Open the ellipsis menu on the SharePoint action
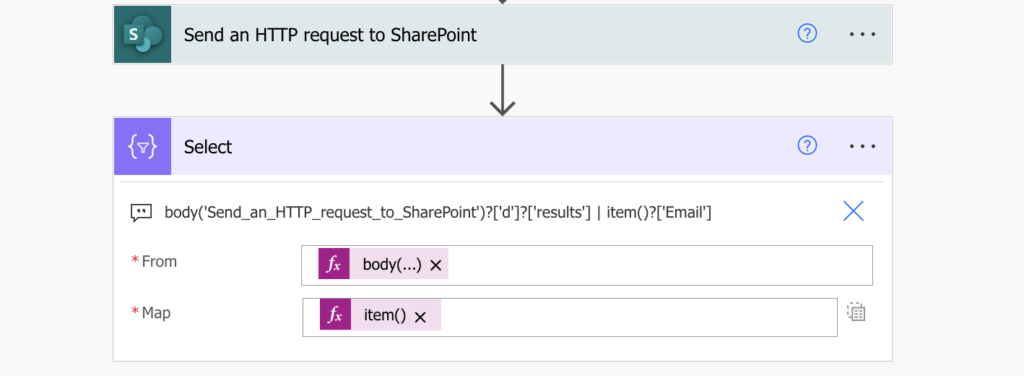 [x=862, y=35]
